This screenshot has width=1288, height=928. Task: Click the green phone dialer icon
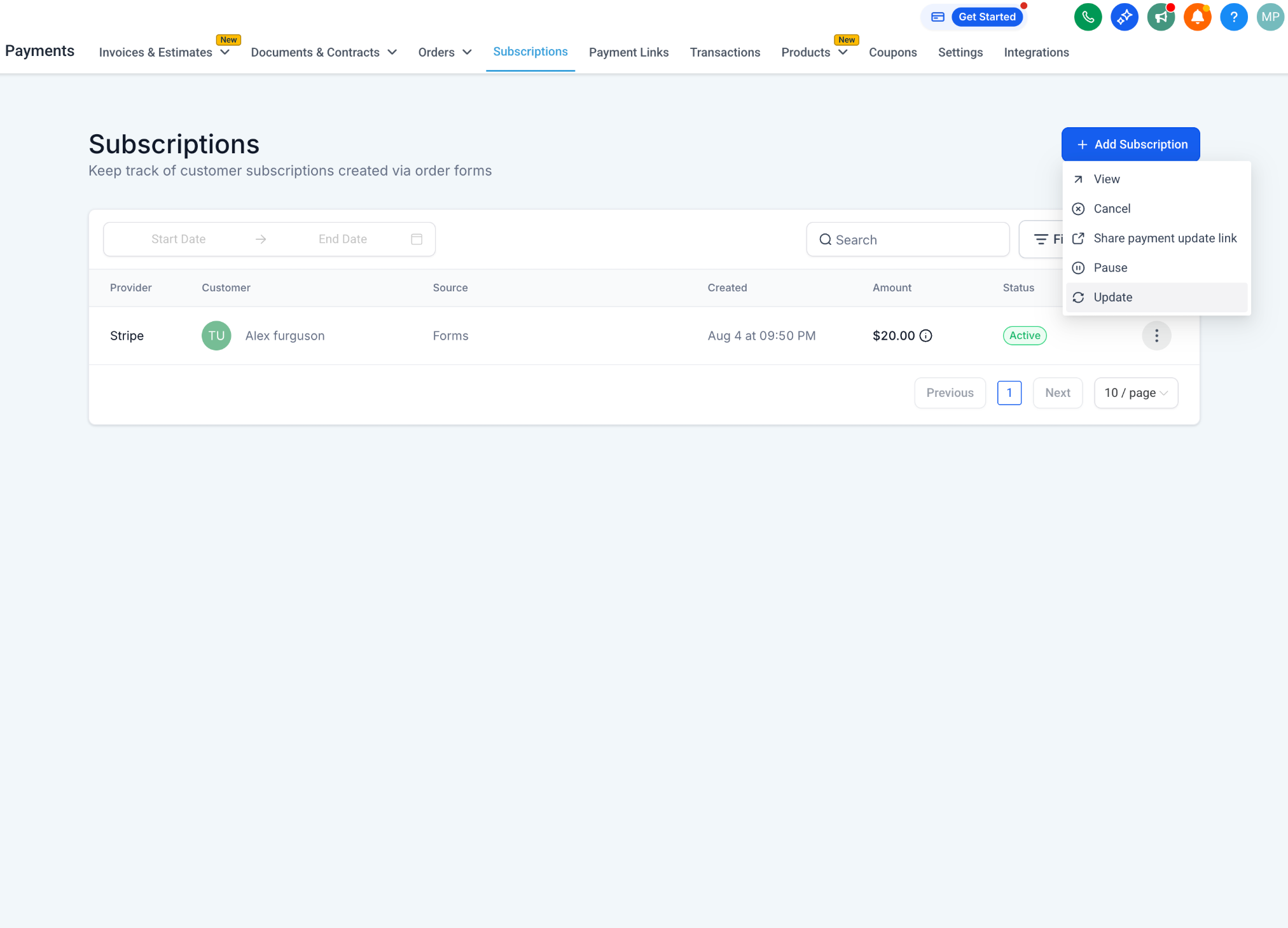coord(1088,17)
